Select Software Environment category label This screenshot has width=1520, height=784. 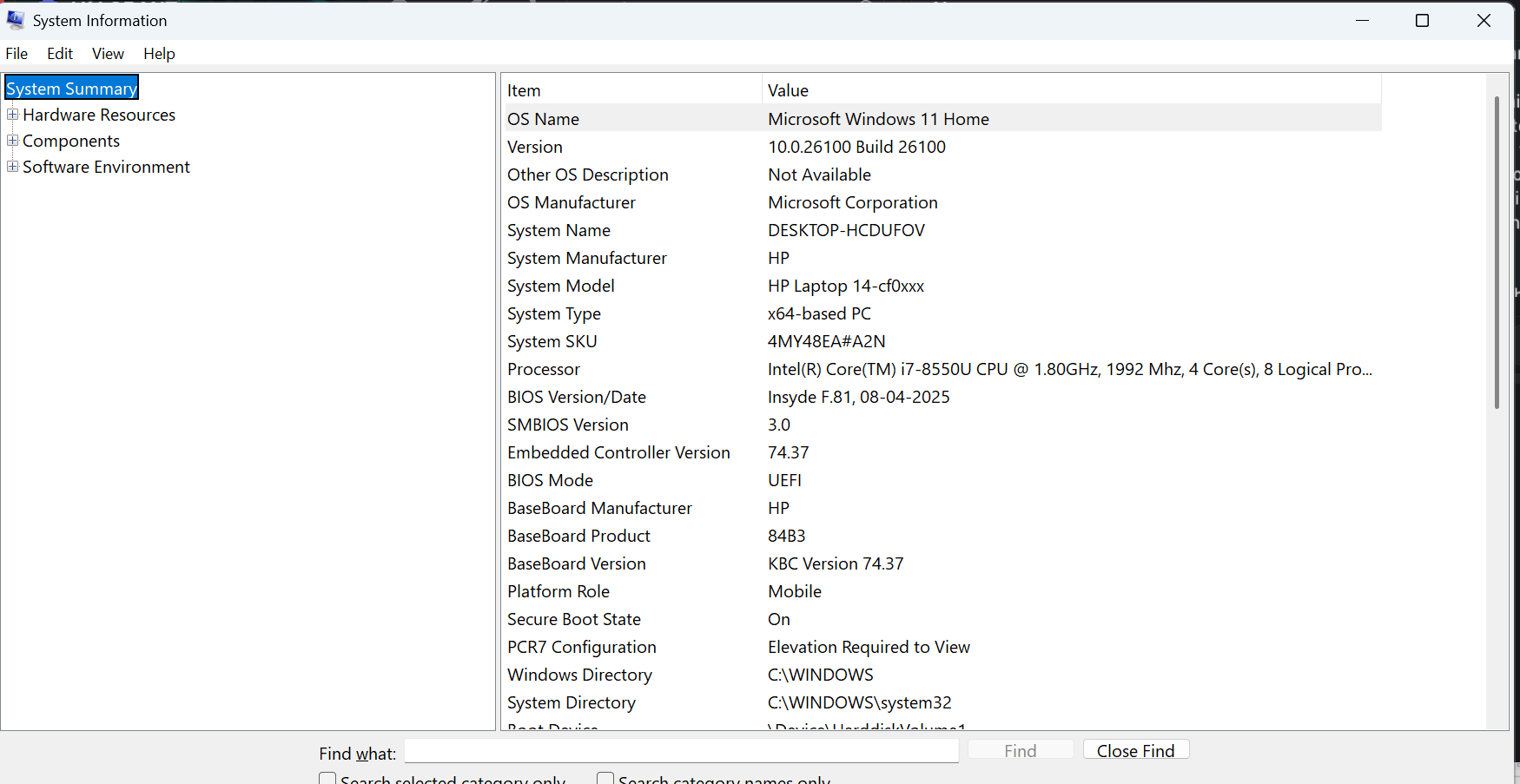point(106,167)
